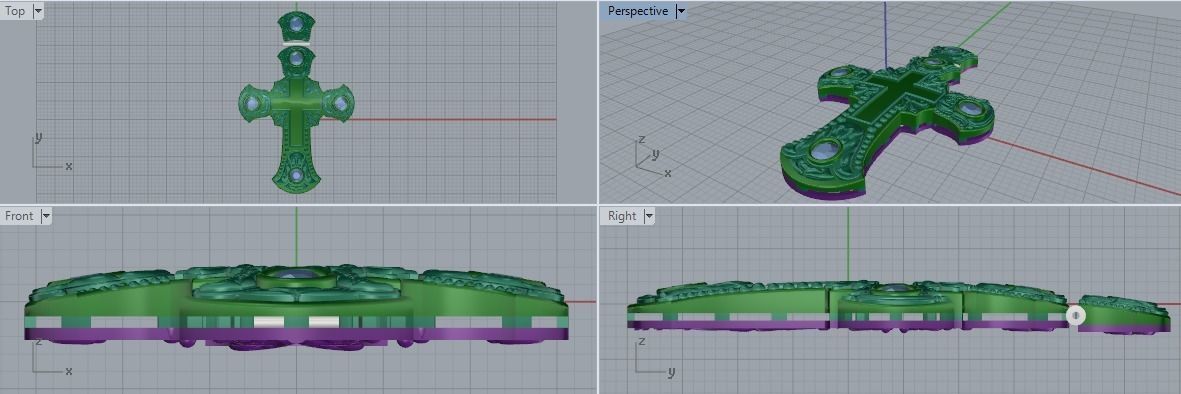Select the Top viewport title label
Screen dimensions: 1181x394
15,11
